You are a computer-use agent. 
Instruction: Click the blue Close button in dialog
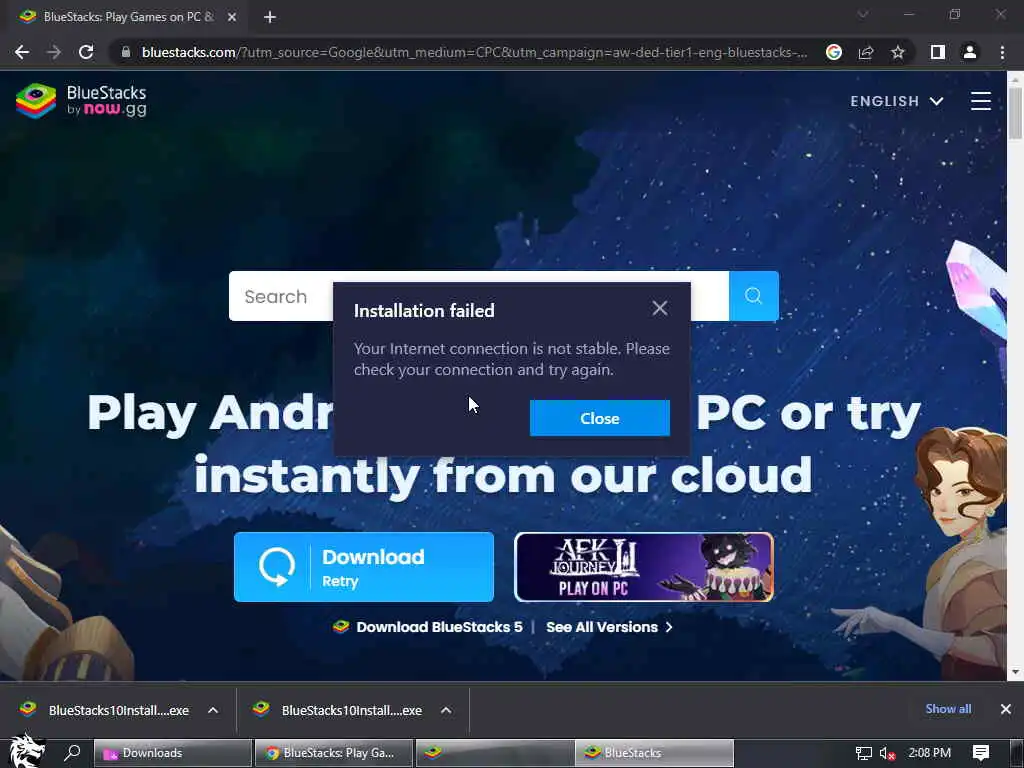[600, 418]
